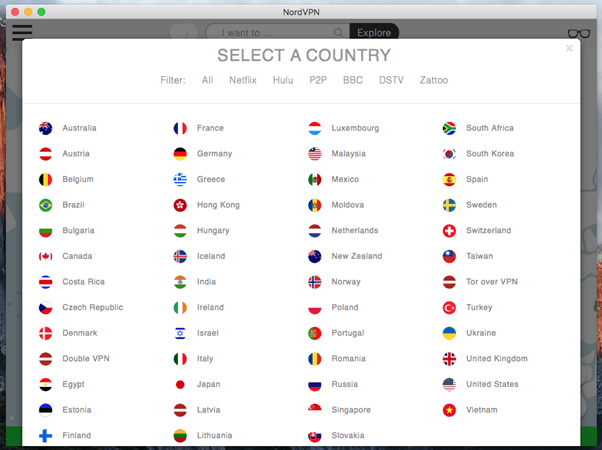
Task: Filter servers by Netflix
Action: pos(242,80)
